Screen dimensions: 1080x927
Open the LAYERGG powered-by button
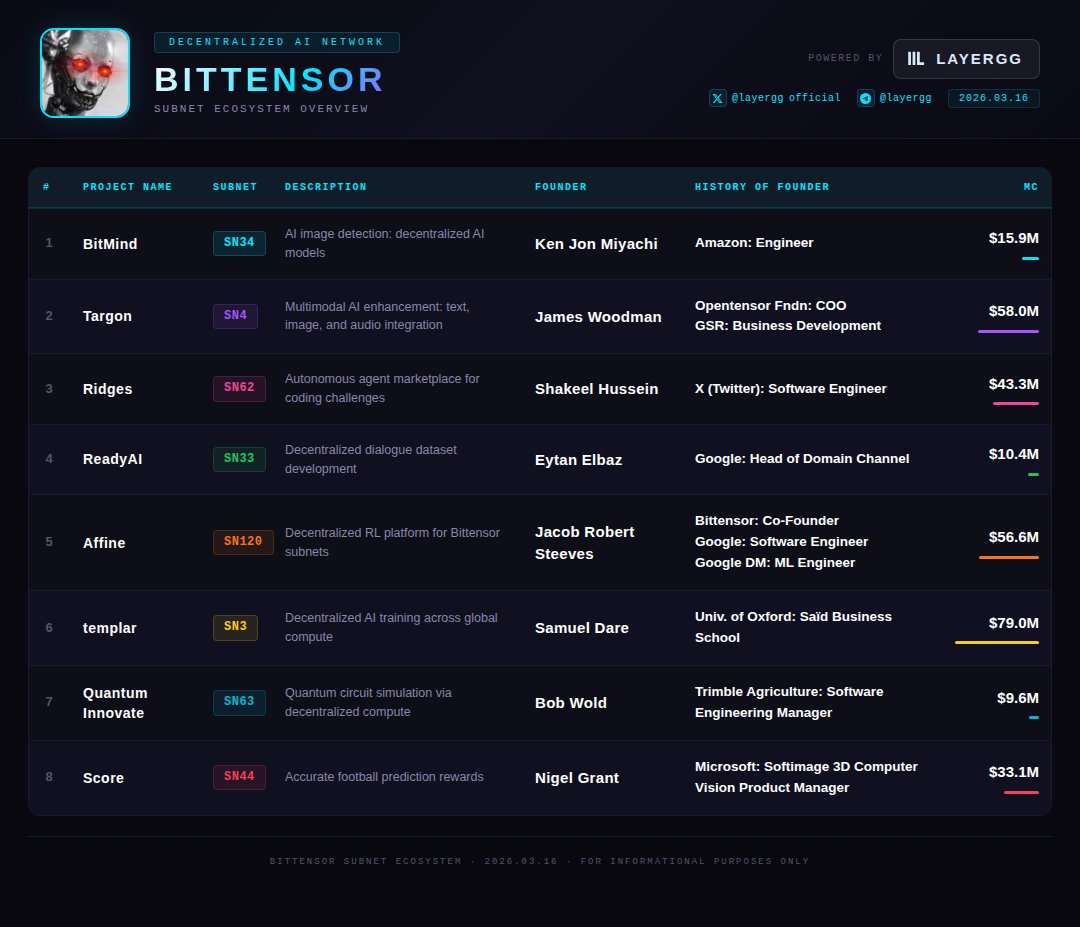click(x=966, y=59)
